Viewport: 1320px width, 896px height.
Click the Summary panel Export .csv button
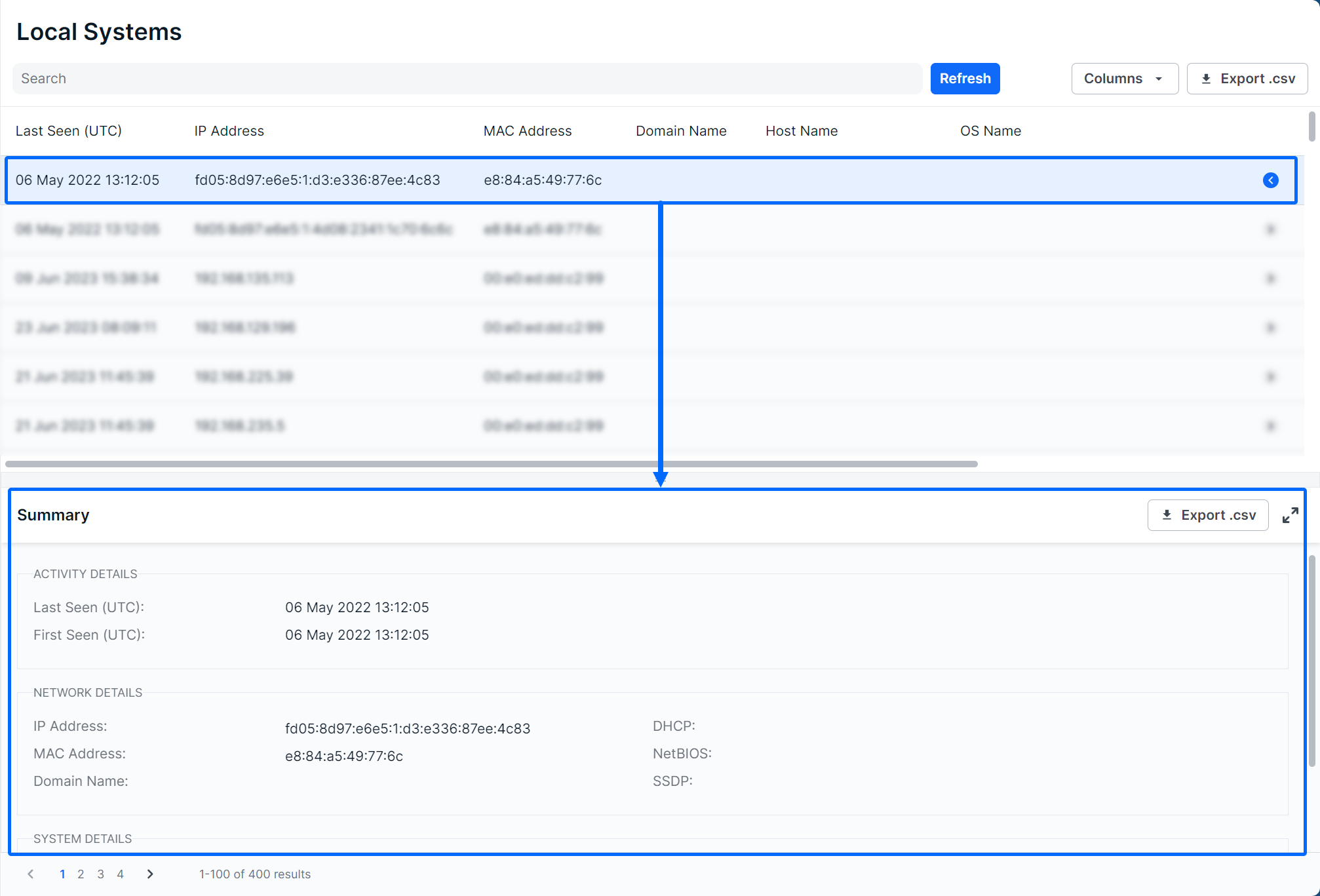[x=1208, y=515]
